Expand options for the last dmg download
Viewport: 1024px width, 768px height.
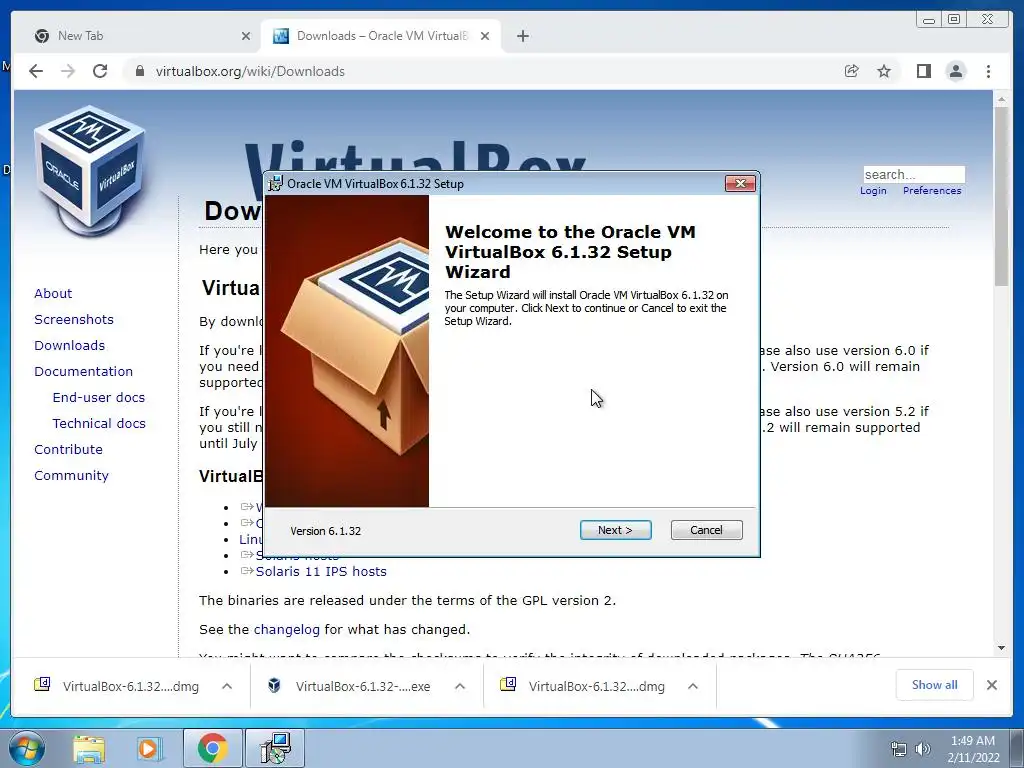point(693,686)
